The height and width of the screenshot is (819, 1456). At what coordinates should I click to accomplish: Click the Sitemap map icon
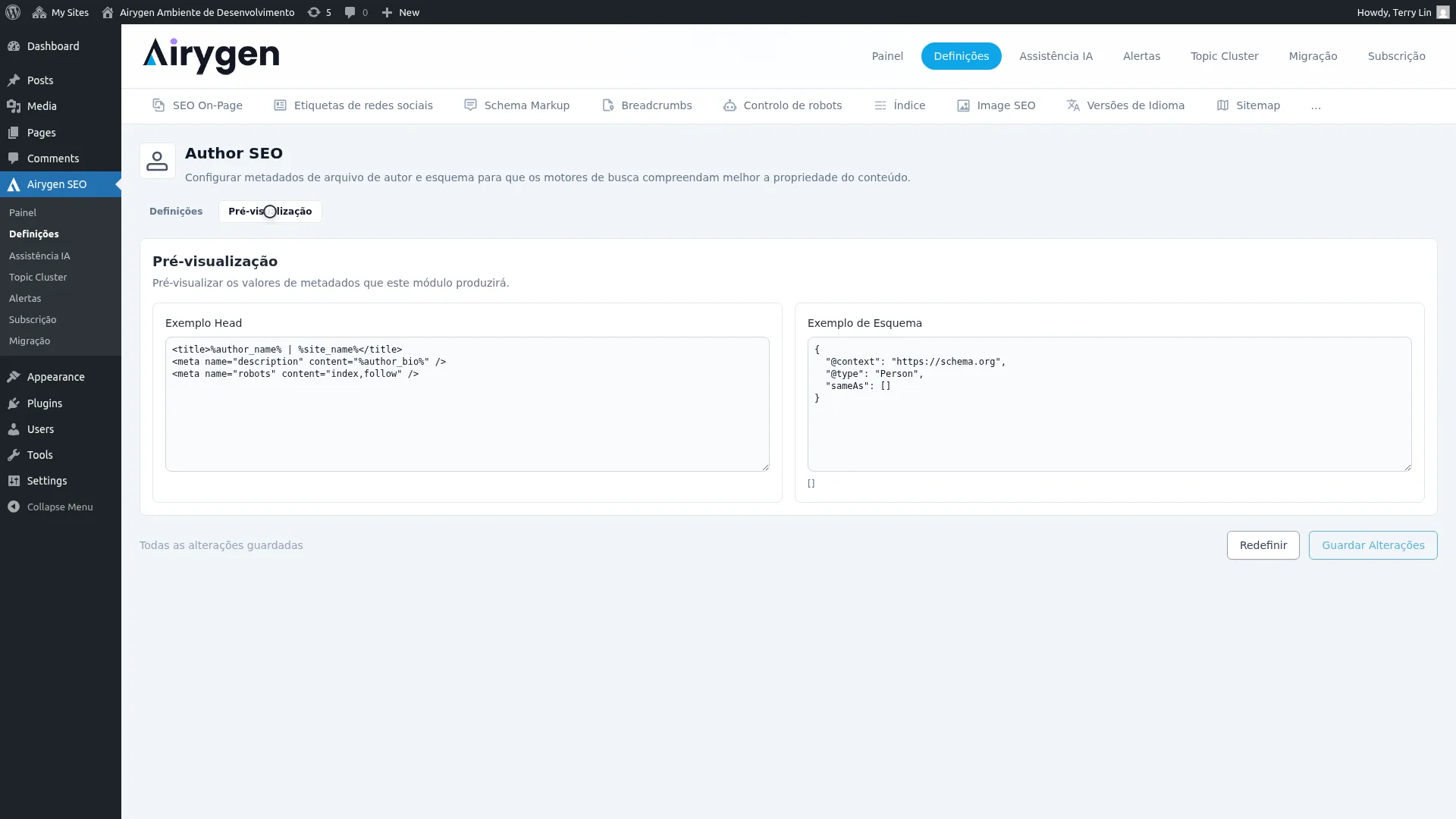[x=1222, y=105]
